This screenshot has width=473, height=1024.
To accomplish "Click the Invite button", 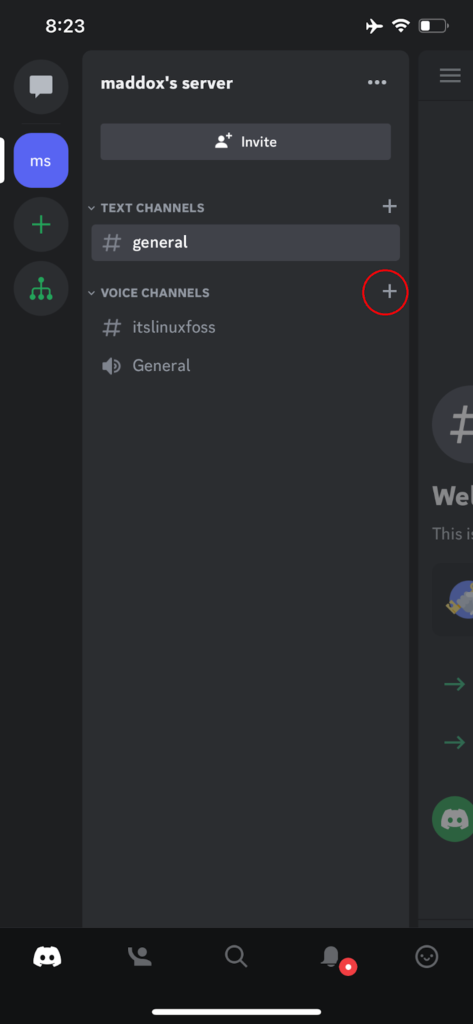I will (x=246, y=142).
